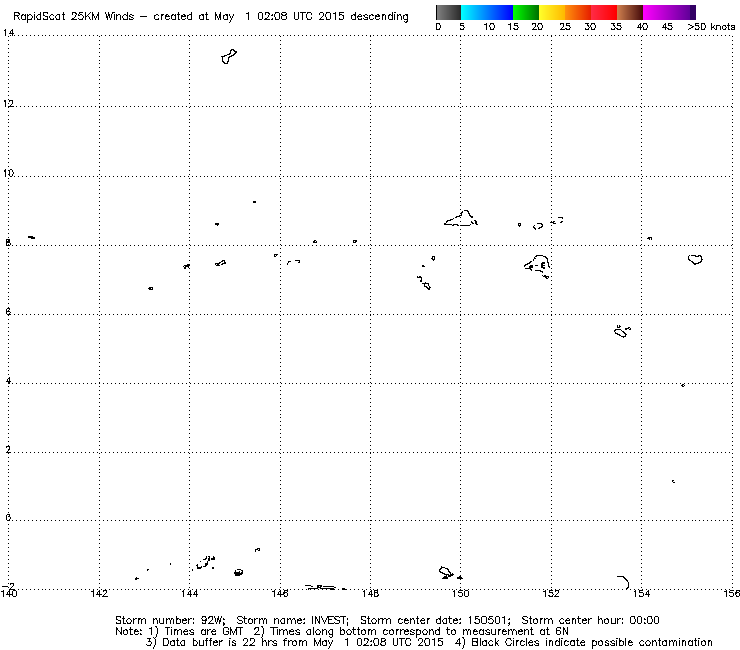Click the 'Storm name: INVEST' text
740x650 pixels.
click(x=292, y=620)
